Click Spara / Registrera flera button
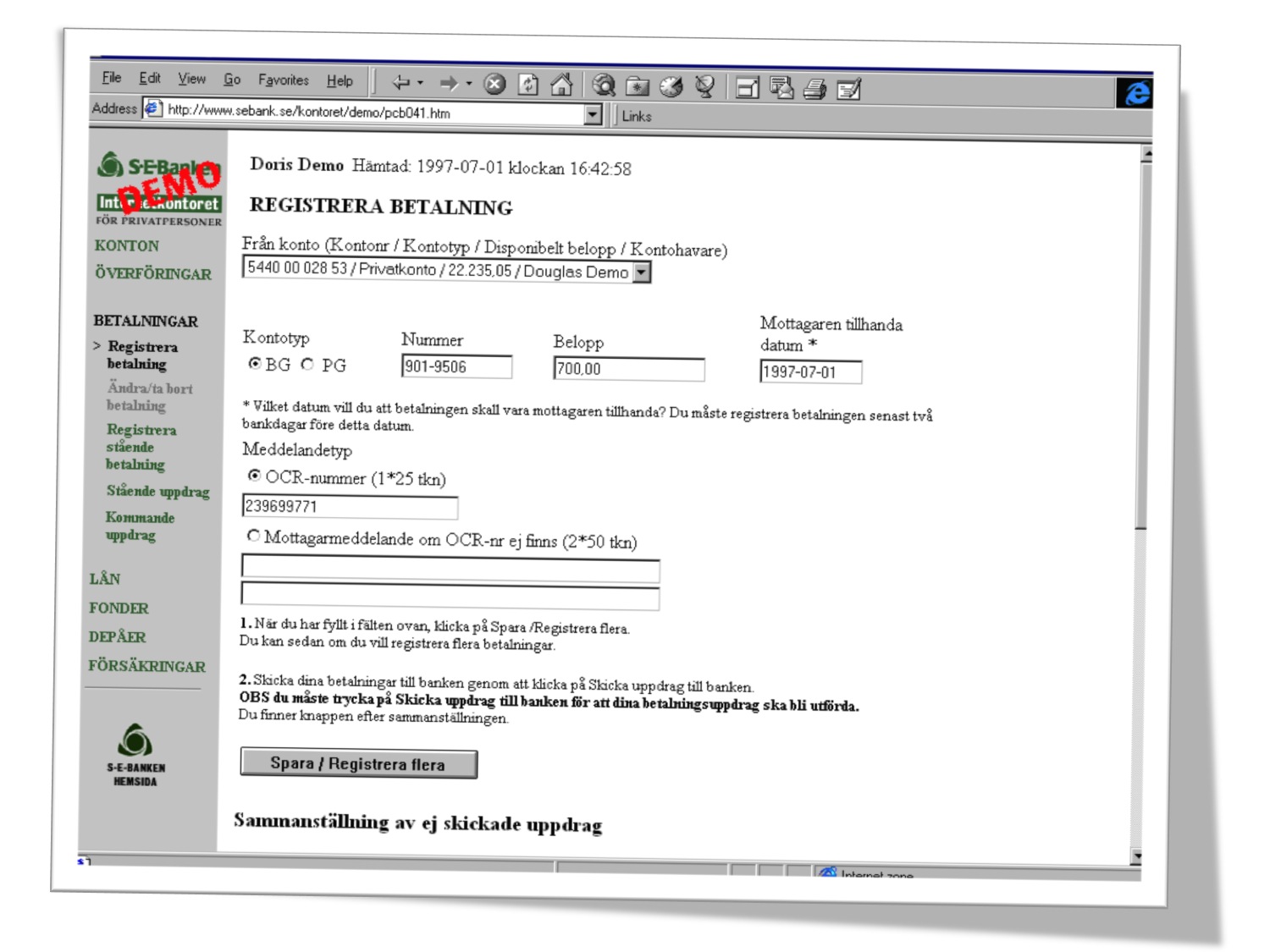The width and height of the screenshot is (1270, 952). [x=358, y=763]
